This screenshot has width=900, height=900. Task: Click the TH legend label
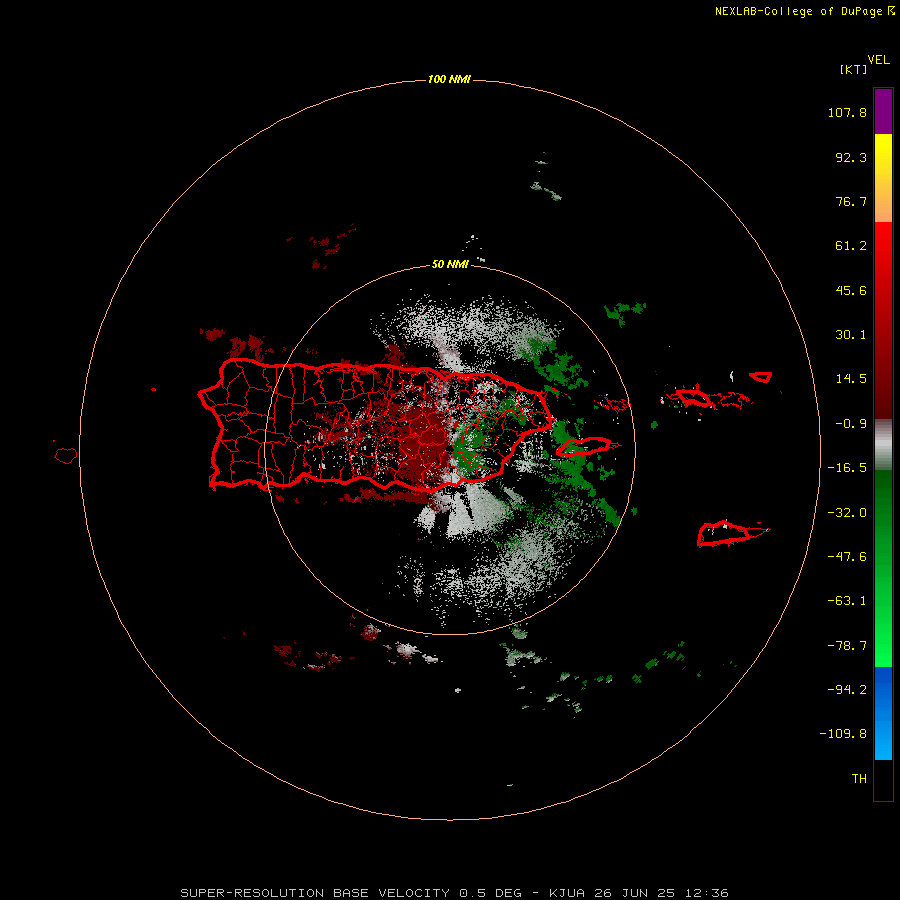(x=859, y=779)
